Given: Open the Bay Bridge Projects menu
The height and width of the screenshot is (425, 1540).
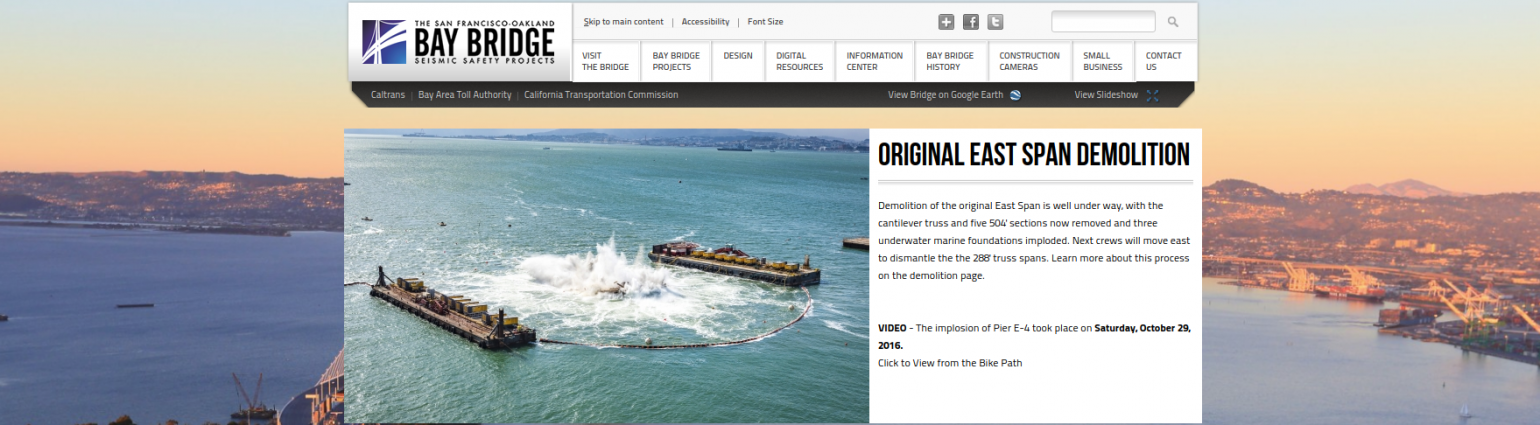Looking at the screenshot, I should pos(676,62).
